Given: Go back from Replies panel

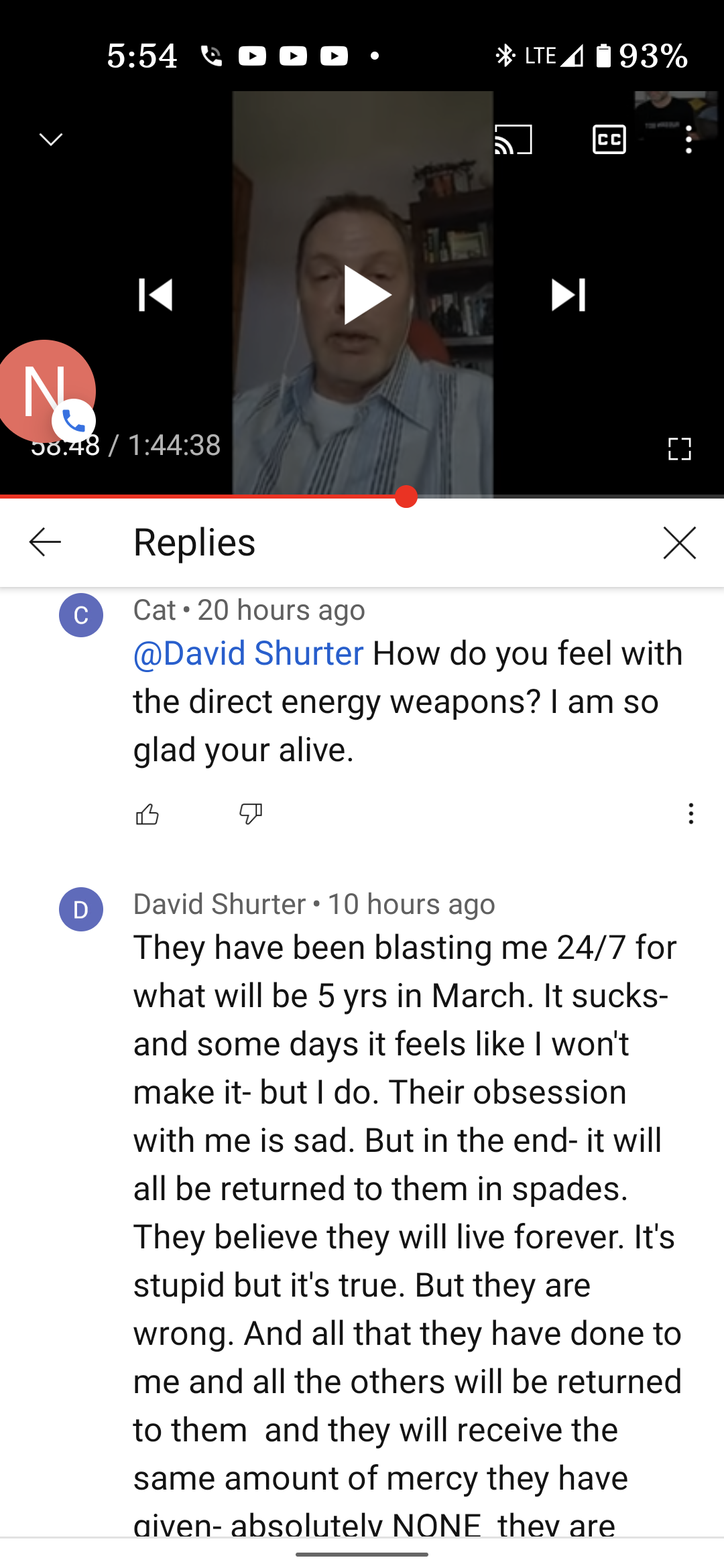Looking at the screenshot, I should 46,542.
